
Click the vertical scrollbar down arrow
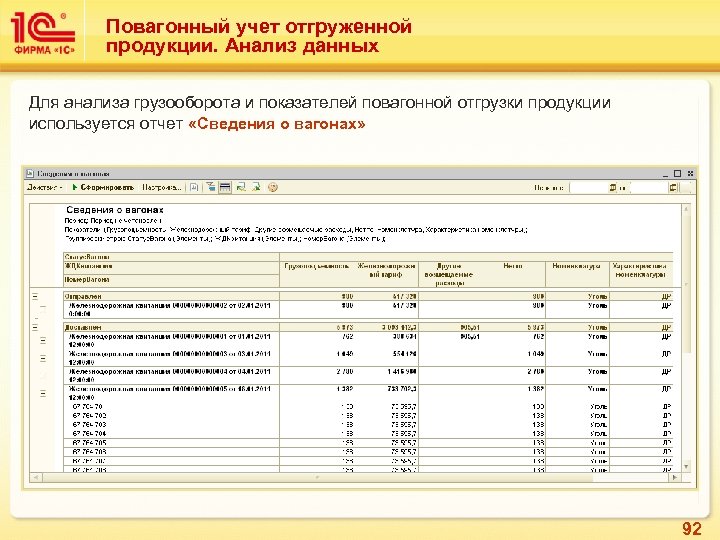(x=686, y=467)
